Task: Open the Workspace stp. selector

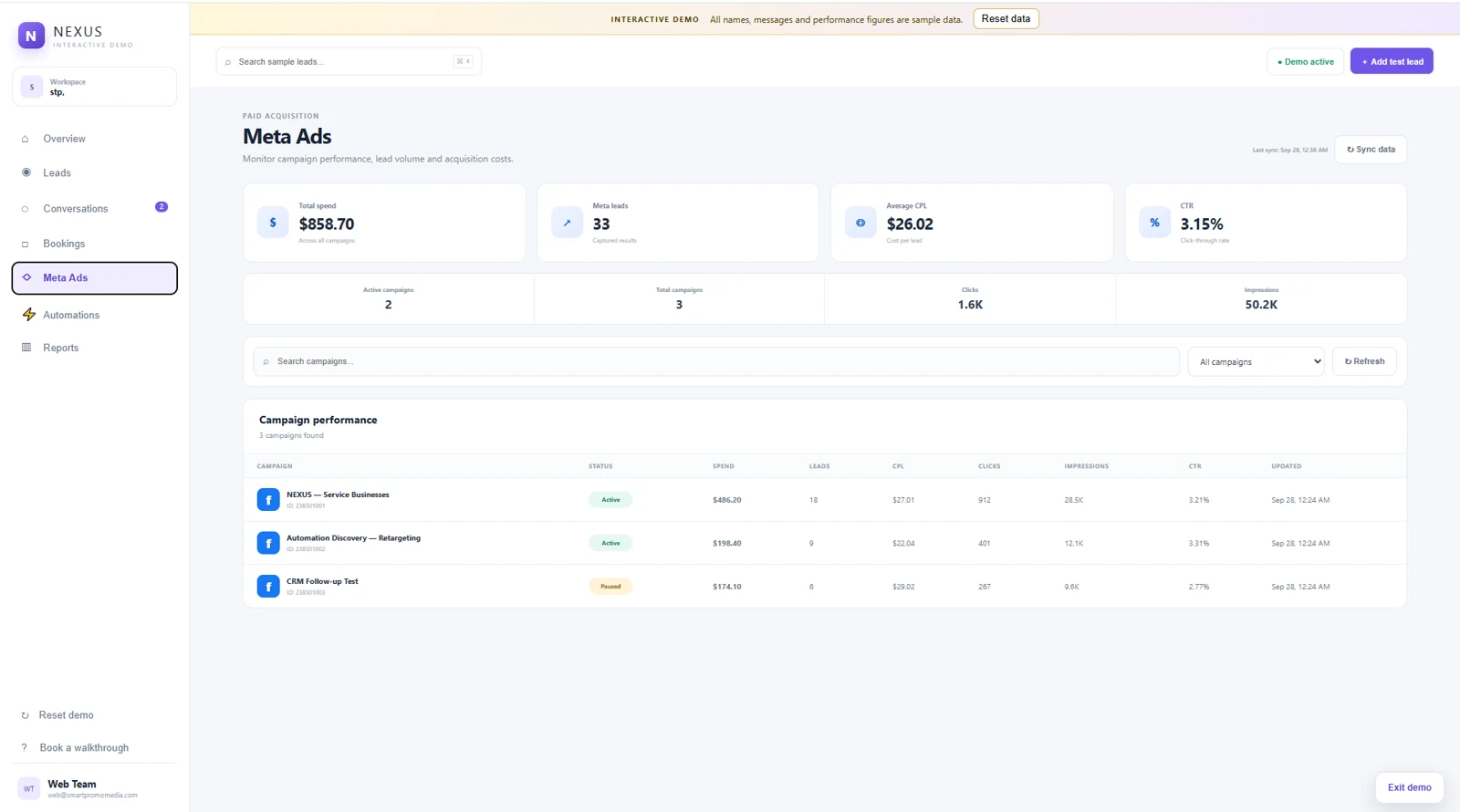Action: point(94,87)
